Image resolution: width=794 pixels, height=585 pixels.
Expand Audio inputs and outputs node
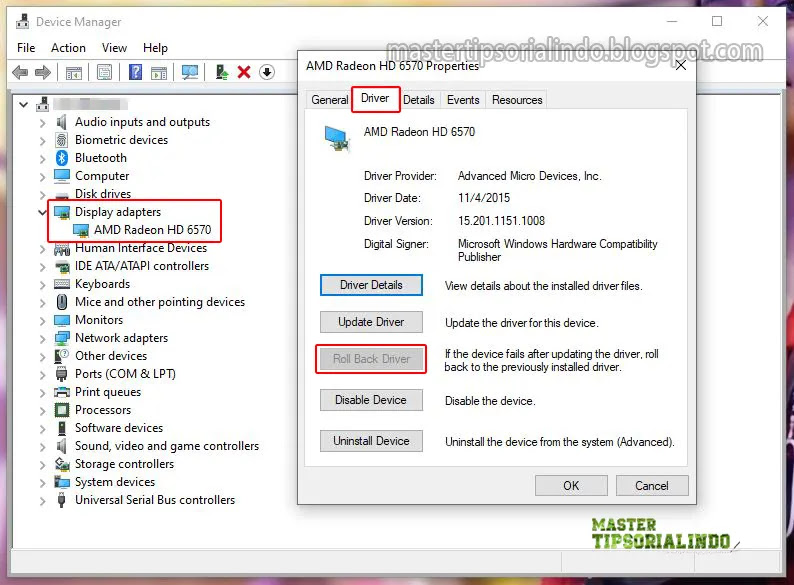pos(43,123)
